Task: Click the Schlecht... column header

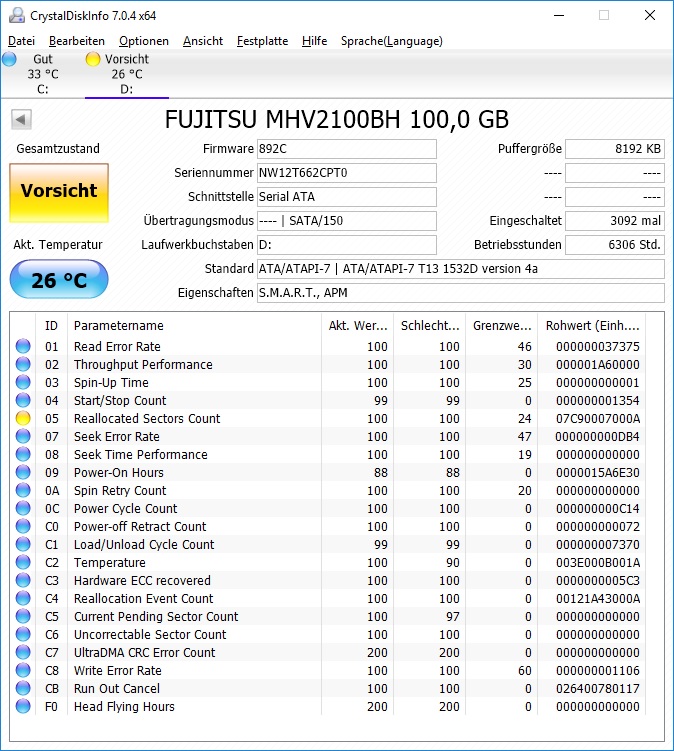Action: (430, 326)
